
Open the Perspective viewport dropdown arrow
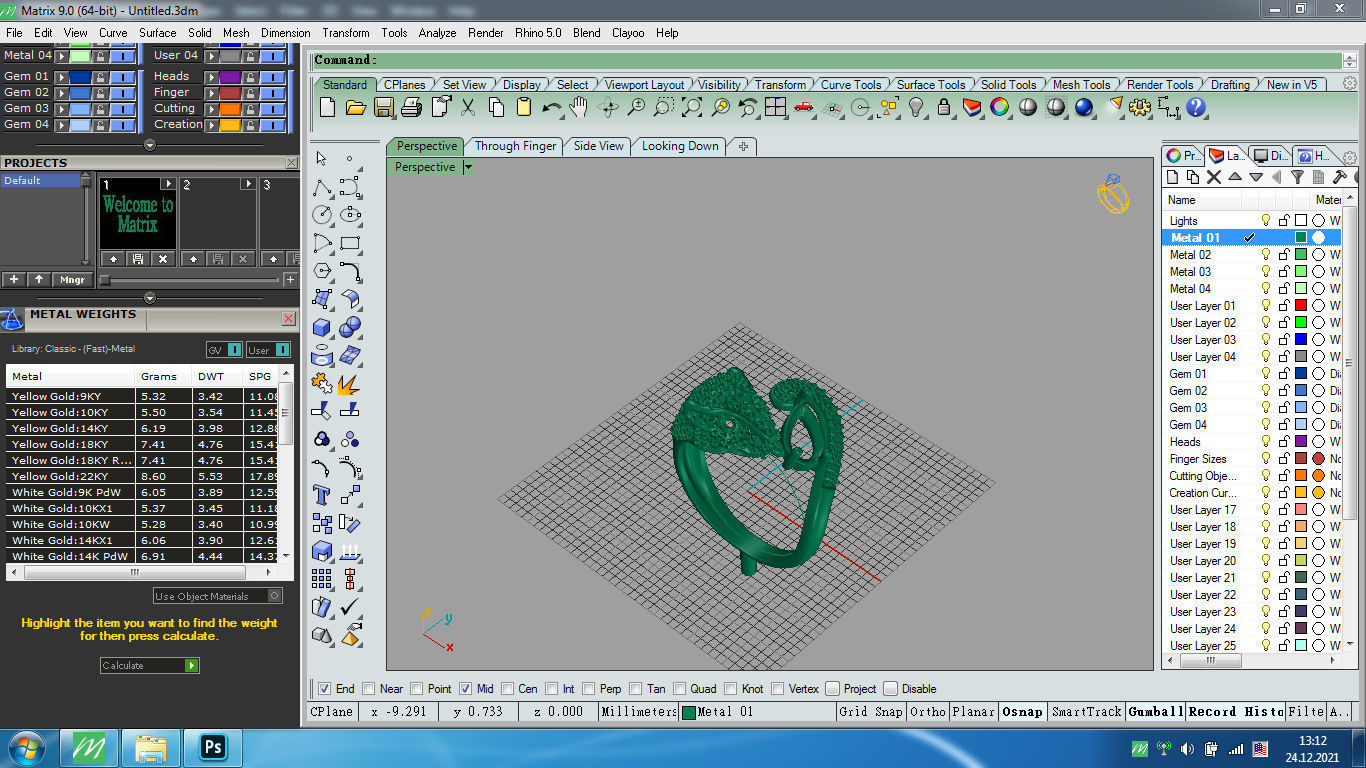coord(467,167)
